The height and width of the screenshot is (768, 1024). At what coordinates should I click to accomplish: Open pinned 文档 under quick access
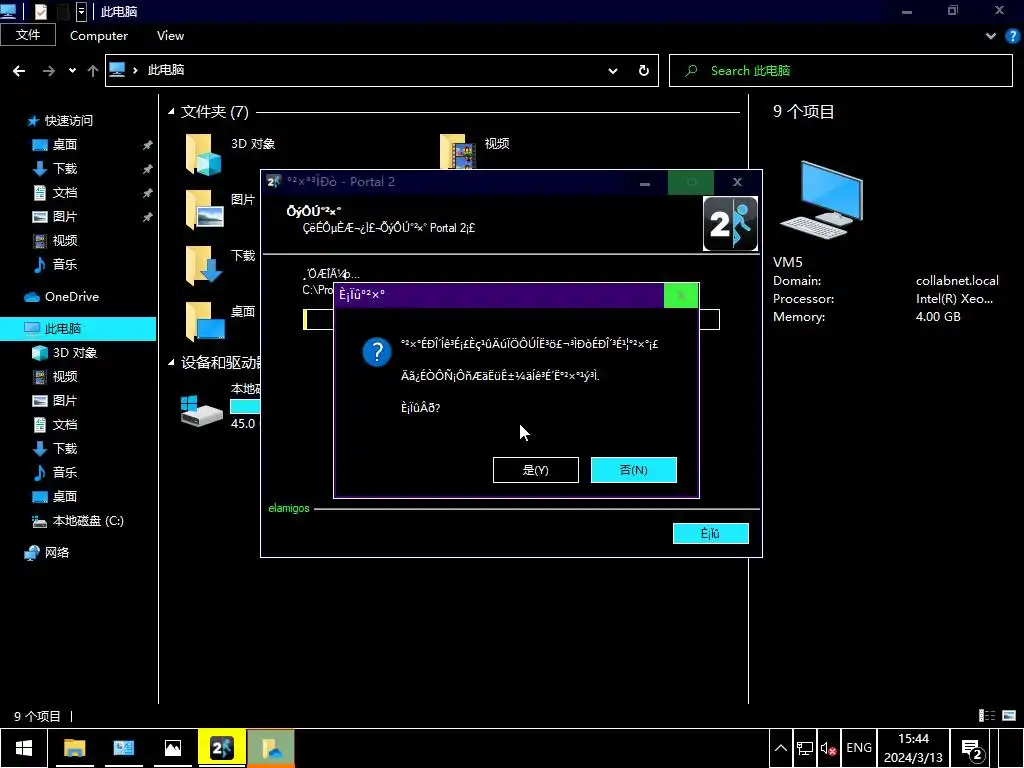[x=65, y=193]
